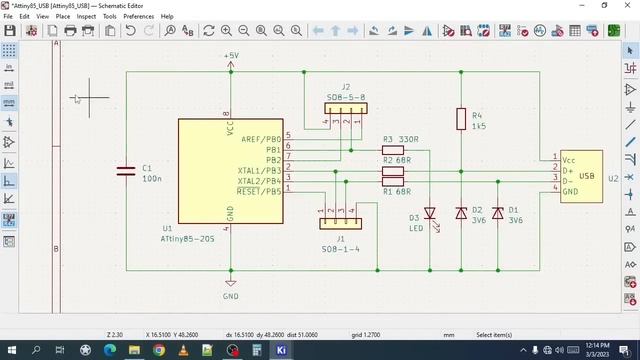
Task: Open the Preferences menu
Action: pyautogui.click(x=139, y=16)
